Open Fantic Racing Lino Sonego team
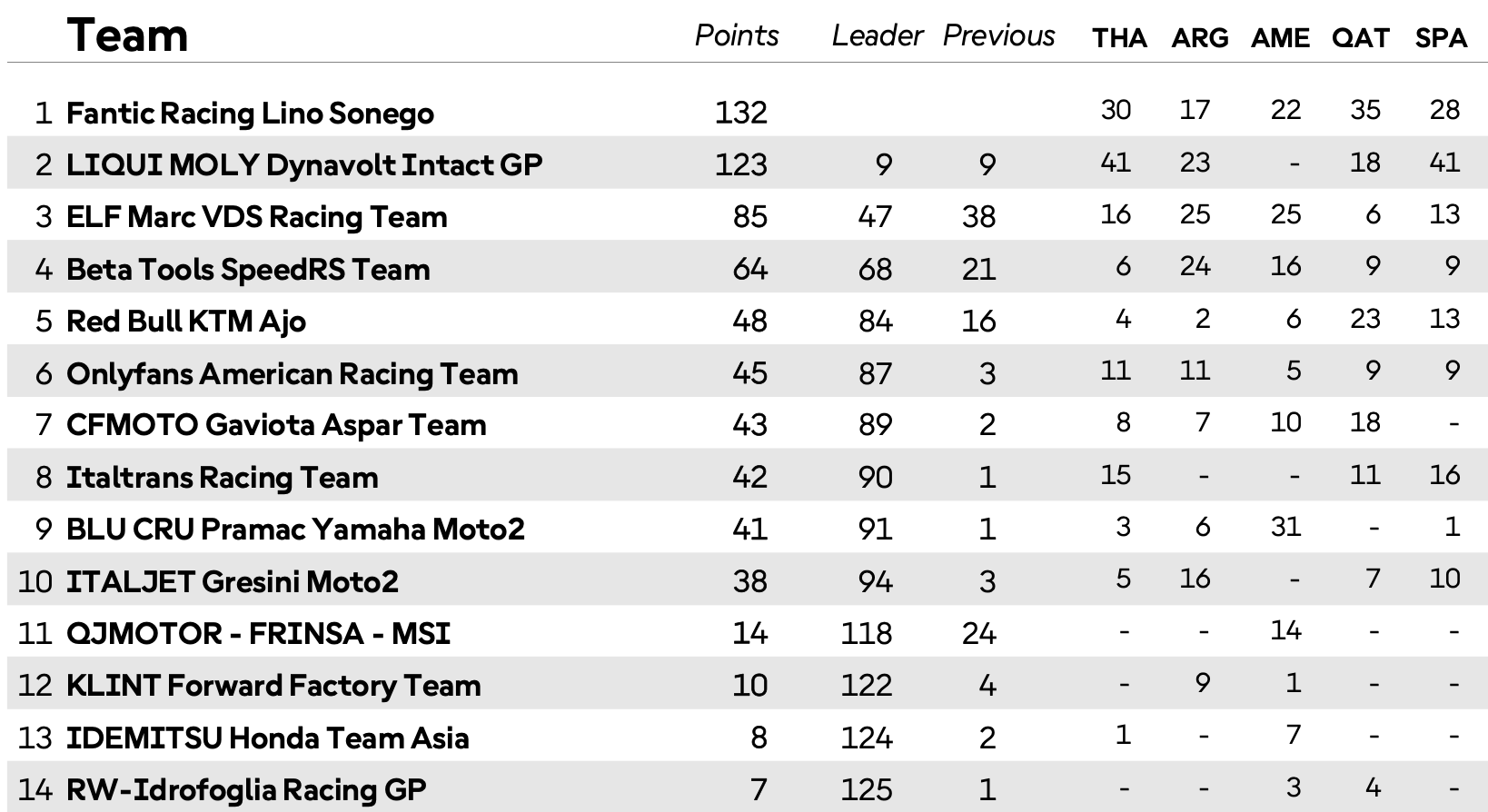 pyautogui.click(x=250, y=114)
